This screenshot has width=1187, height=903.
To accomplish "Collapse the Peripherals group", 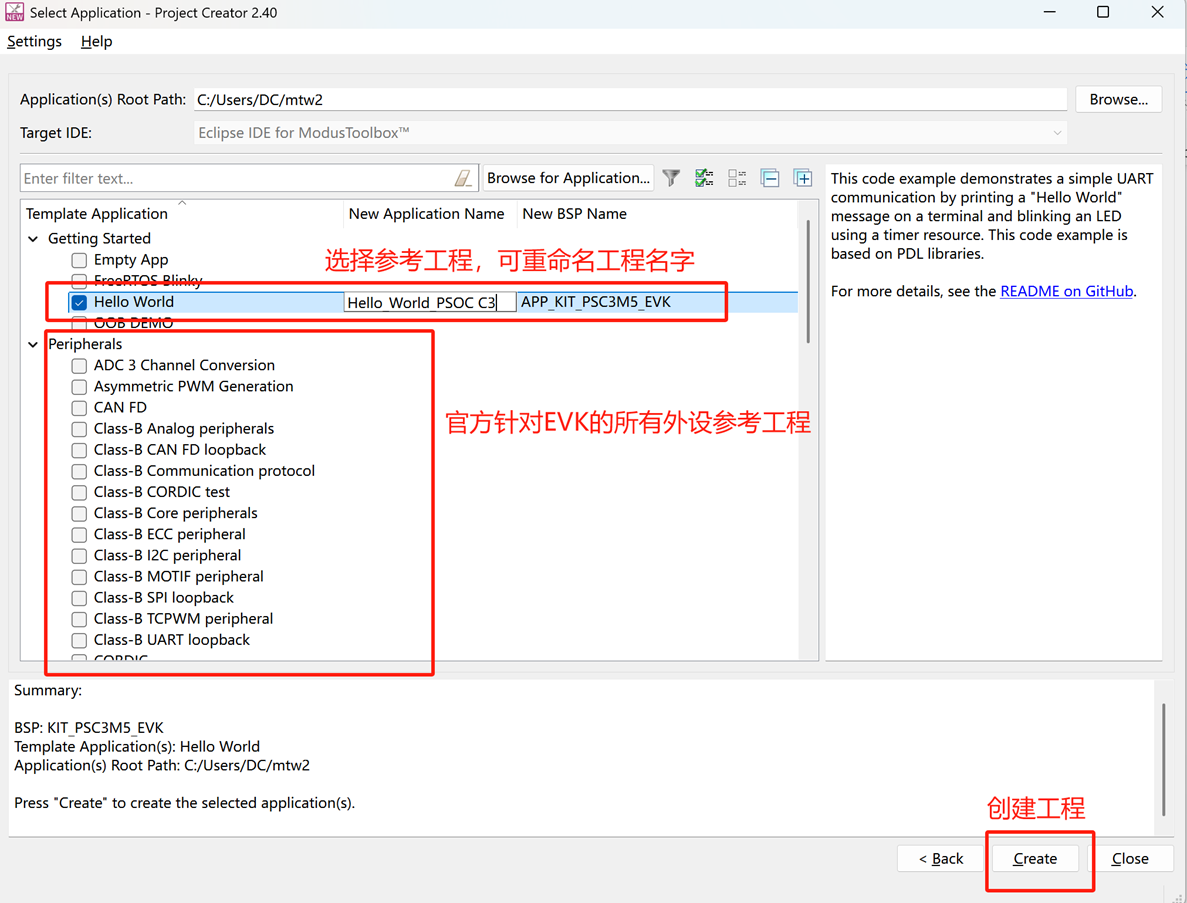I will click(x=33, y=344).
